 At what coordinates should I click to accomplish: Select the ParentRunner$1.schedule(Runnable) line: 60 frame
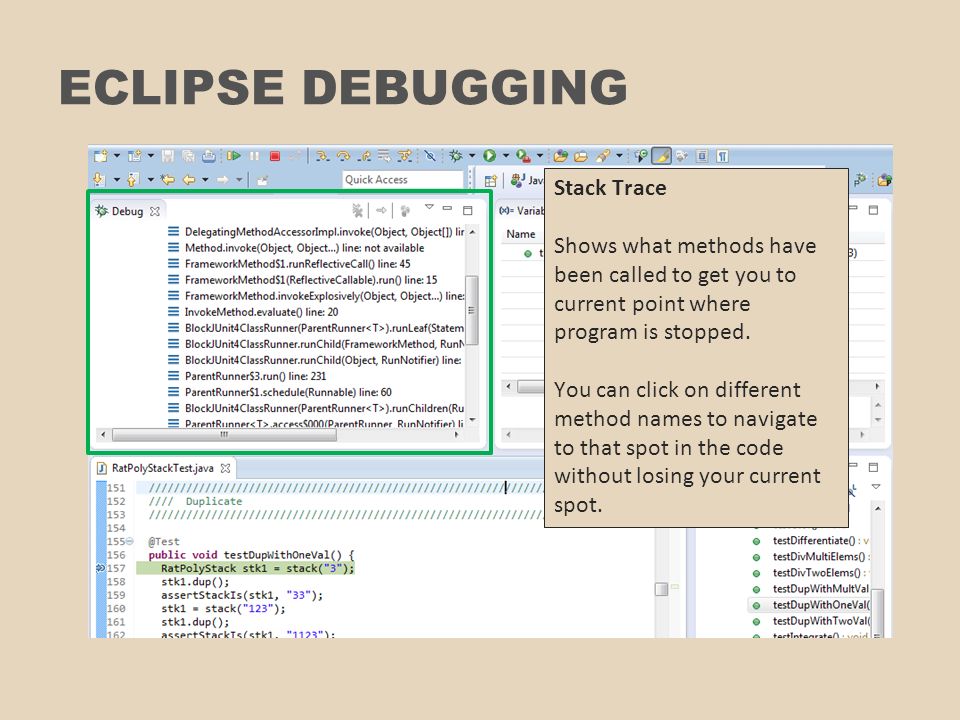280,392
